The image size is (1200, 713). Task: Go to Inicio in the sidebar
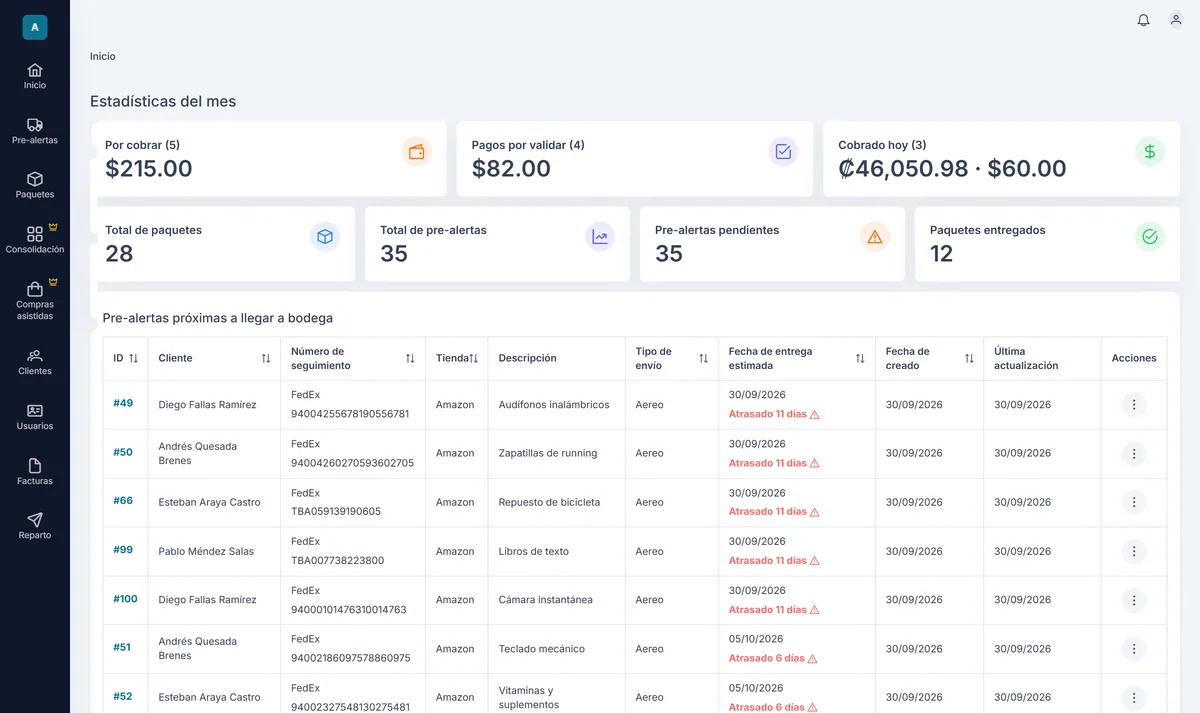pos(35,76)
